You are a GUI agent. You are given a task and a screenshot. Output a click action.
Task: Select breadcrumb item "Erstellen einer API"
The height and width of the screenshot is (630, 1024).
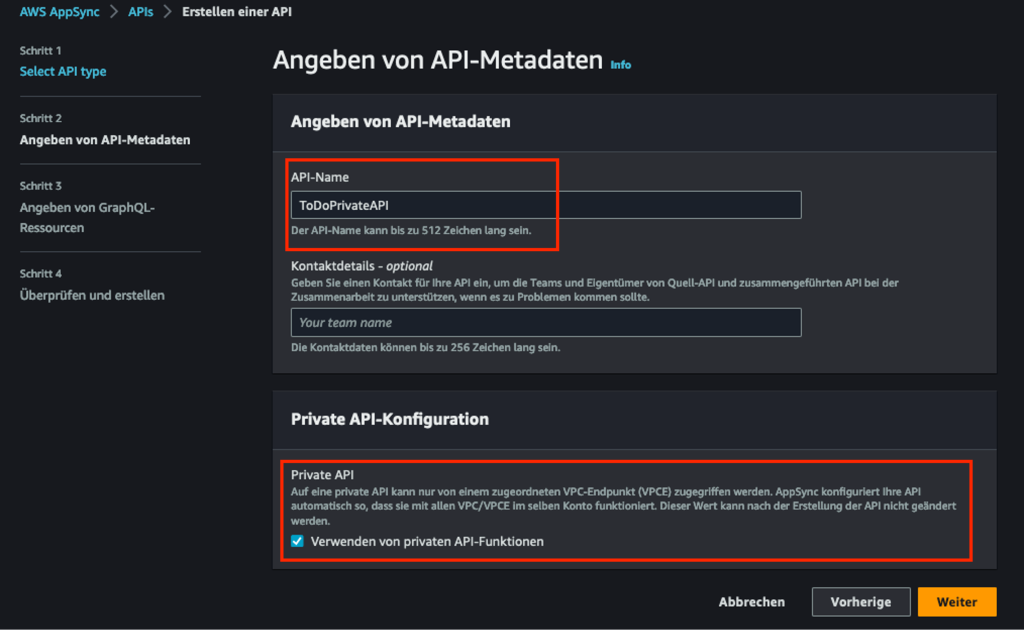click(x=236, y=13)
